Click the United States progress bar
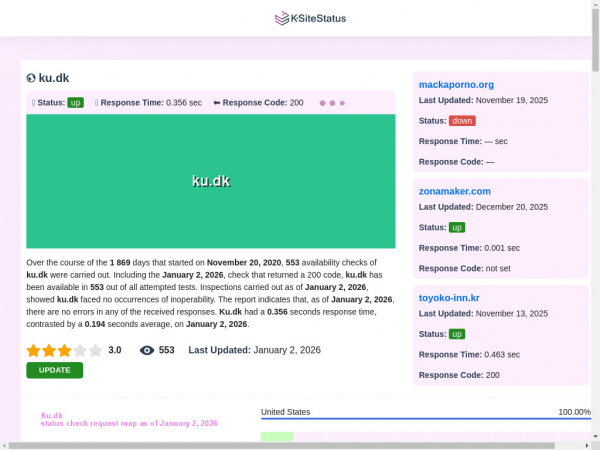 (x=425, y=419)
